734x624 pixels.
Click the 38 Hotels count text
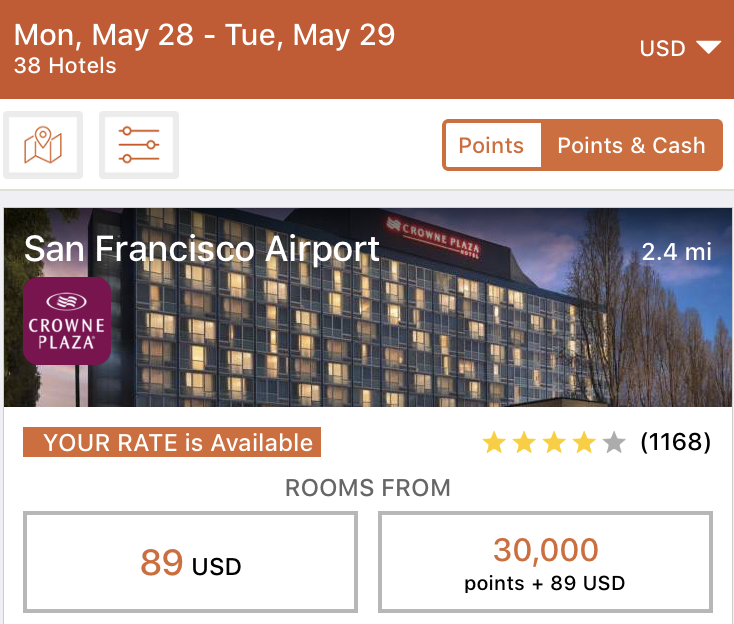click(x=65, y=66)
